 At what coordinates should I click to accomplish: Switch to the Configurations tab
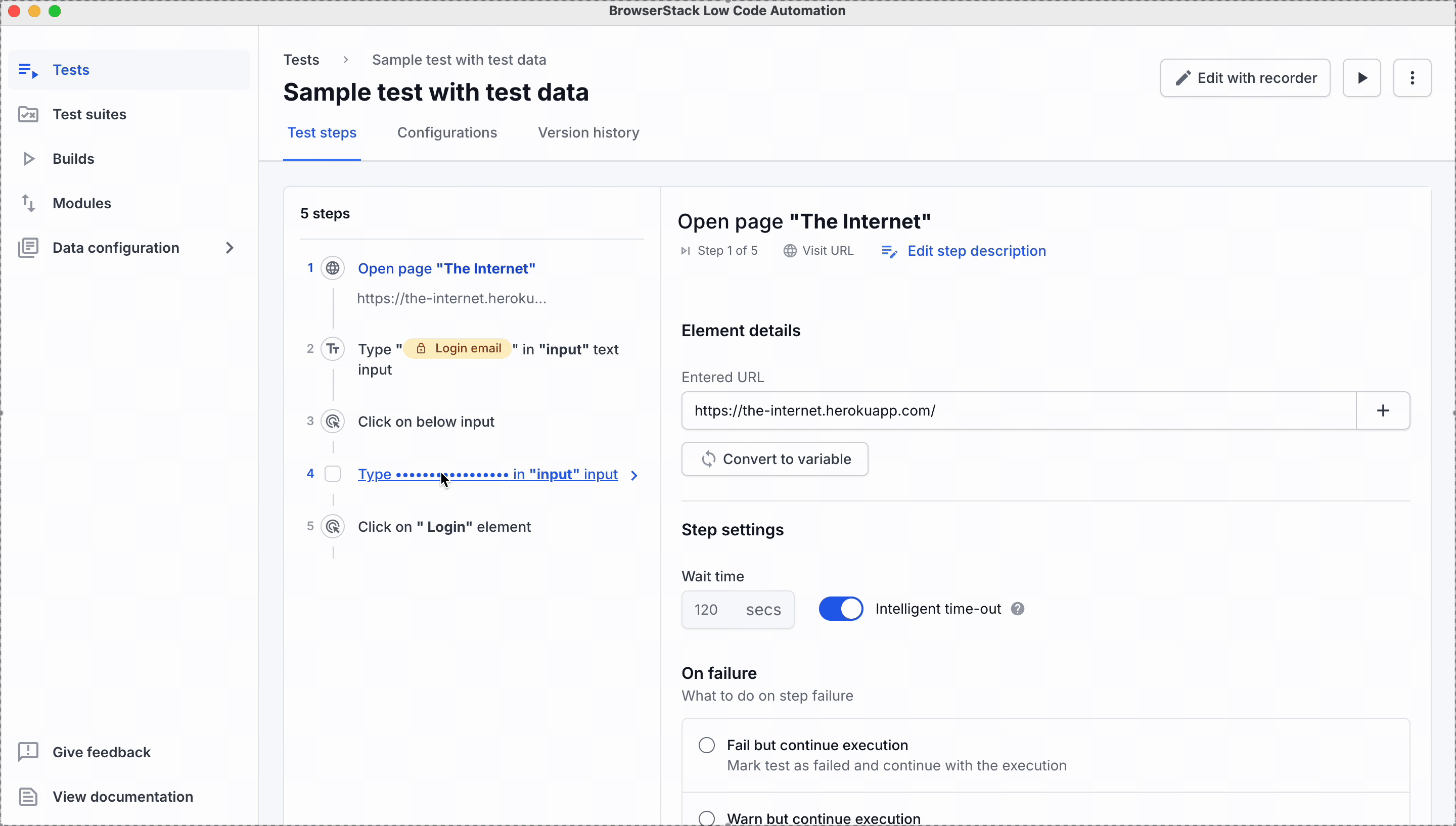(x=447, y=132)
